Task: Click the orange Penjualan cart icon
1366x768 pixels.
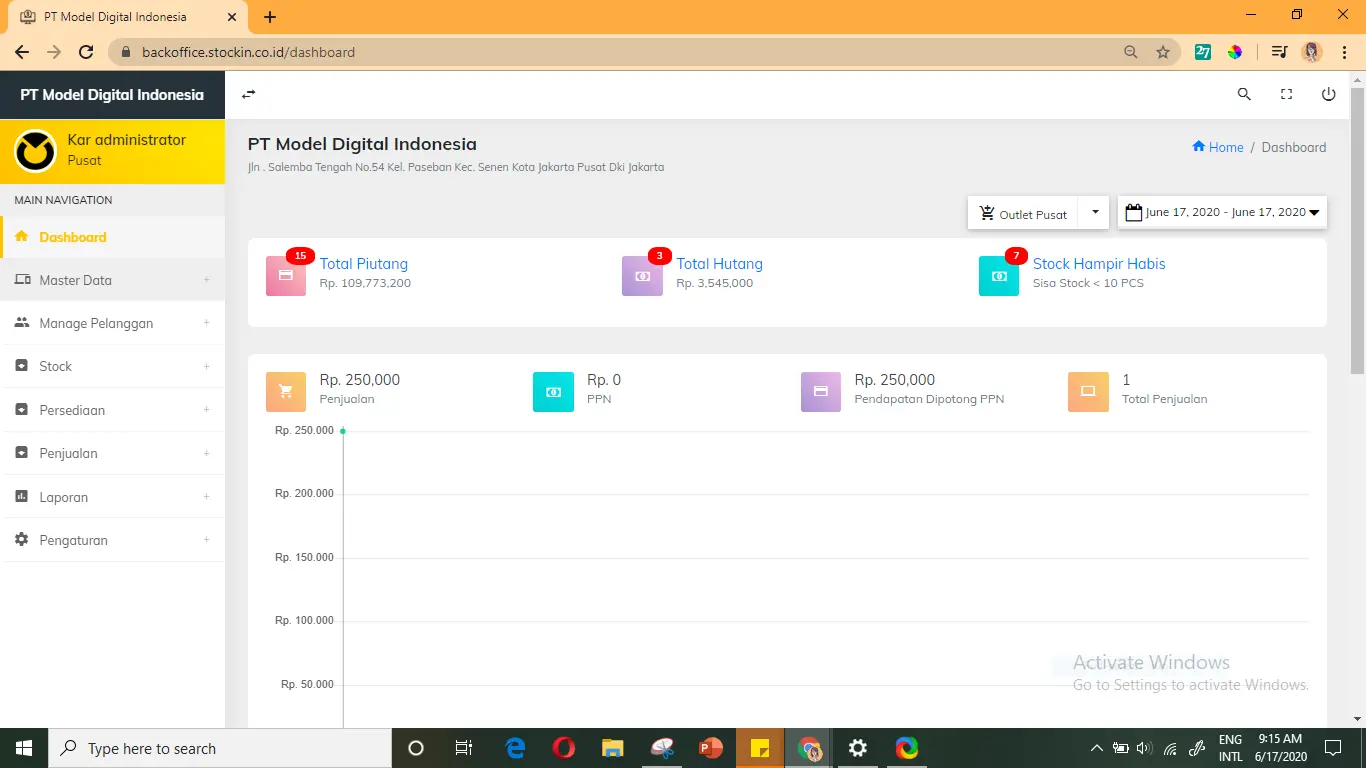Action: [x=286, y=392]
